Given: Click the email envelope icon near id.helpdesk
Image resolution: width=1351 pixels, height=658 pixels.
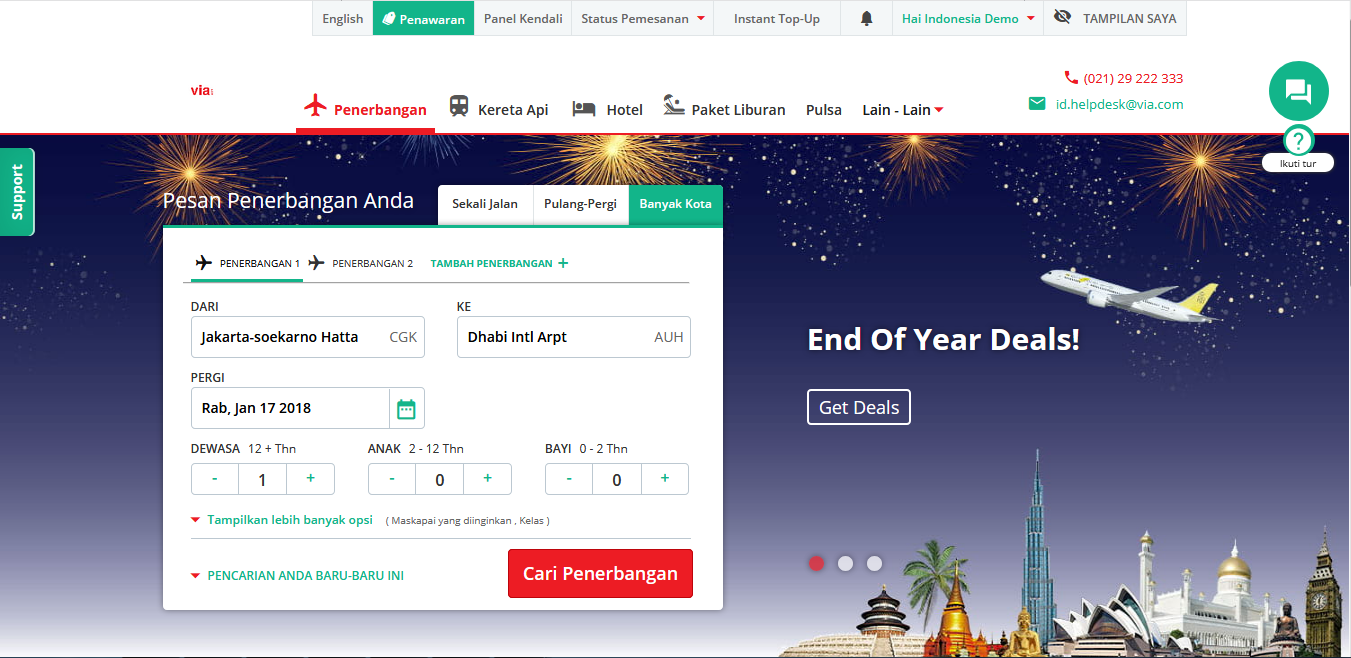Looking at the screenshot, I should click(1037, 104).
